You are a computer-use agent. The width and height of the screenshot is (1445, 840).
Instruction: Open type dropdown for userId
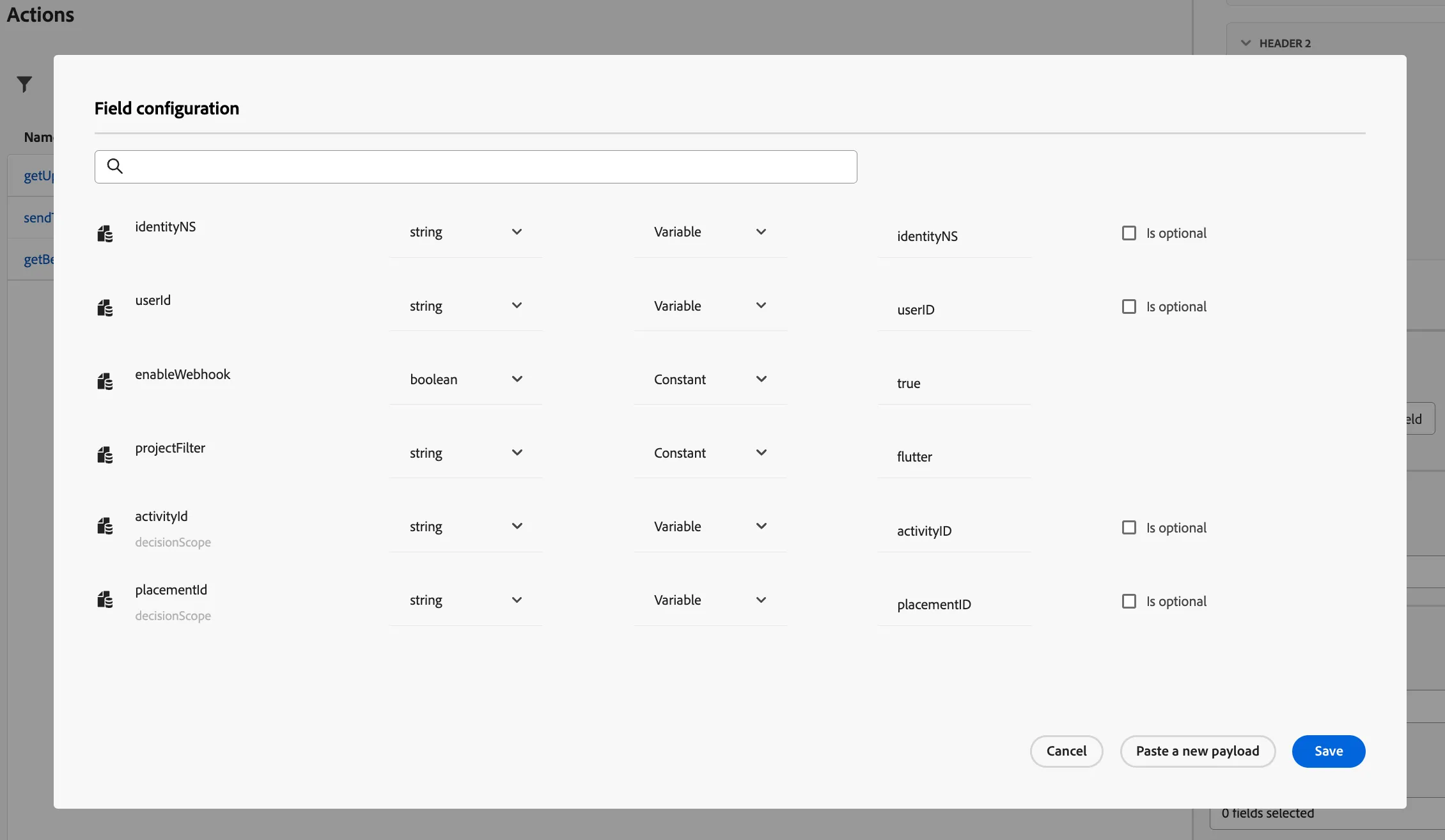click(466, 306)
